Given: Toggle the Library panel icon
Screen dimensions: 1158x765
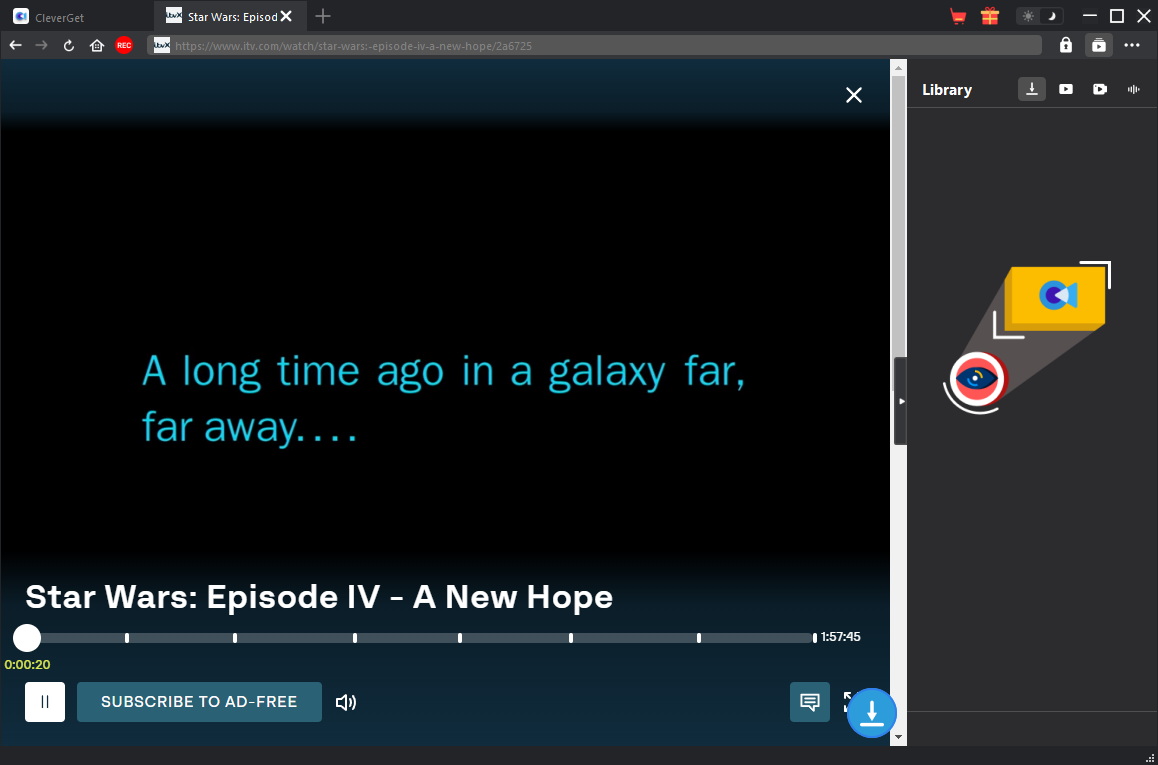Looking at the screenshot, I should tap(1099, 46).
